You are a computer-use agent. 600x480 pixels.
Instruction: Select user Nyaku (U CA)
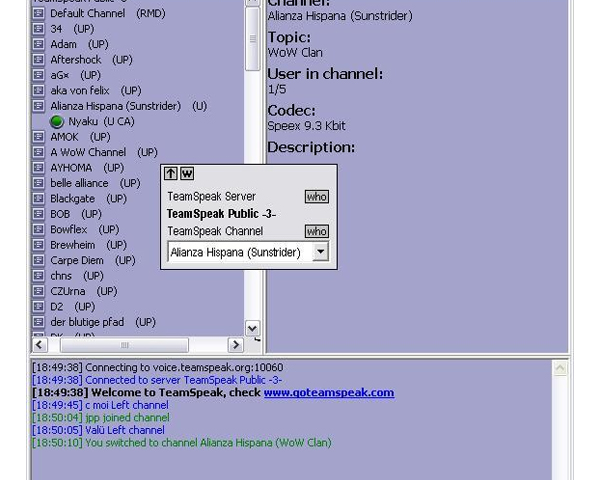click(x=101, y=122)
